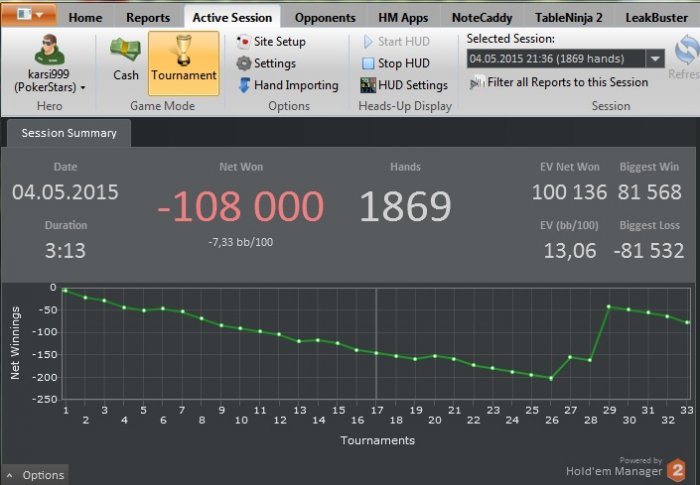Switch game mode to Cash

click(x=125, y=60)
